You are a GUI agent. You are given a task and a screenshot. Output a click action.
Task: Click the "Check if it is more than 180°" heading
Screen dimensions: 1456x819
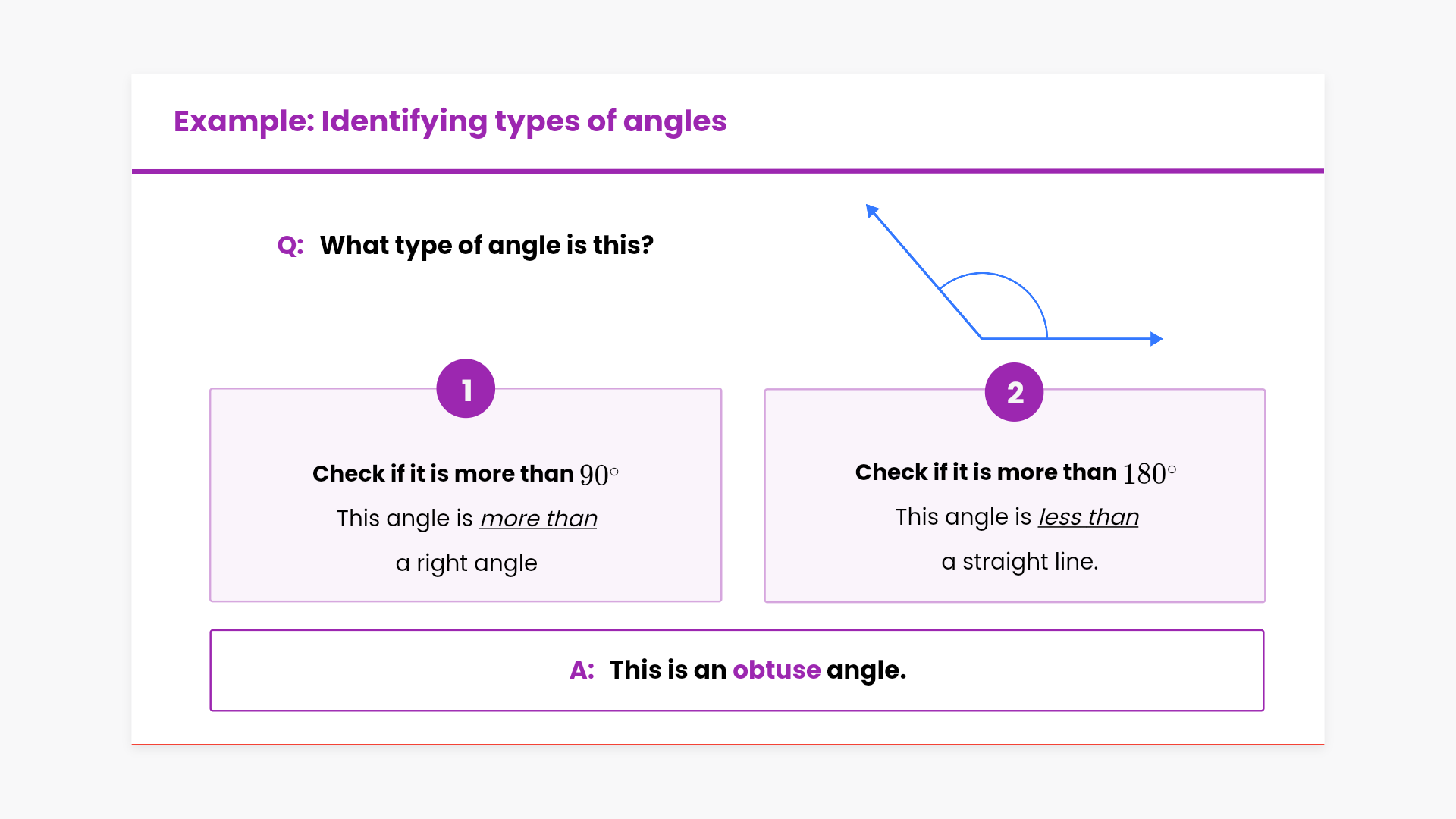coord(1015,472)
